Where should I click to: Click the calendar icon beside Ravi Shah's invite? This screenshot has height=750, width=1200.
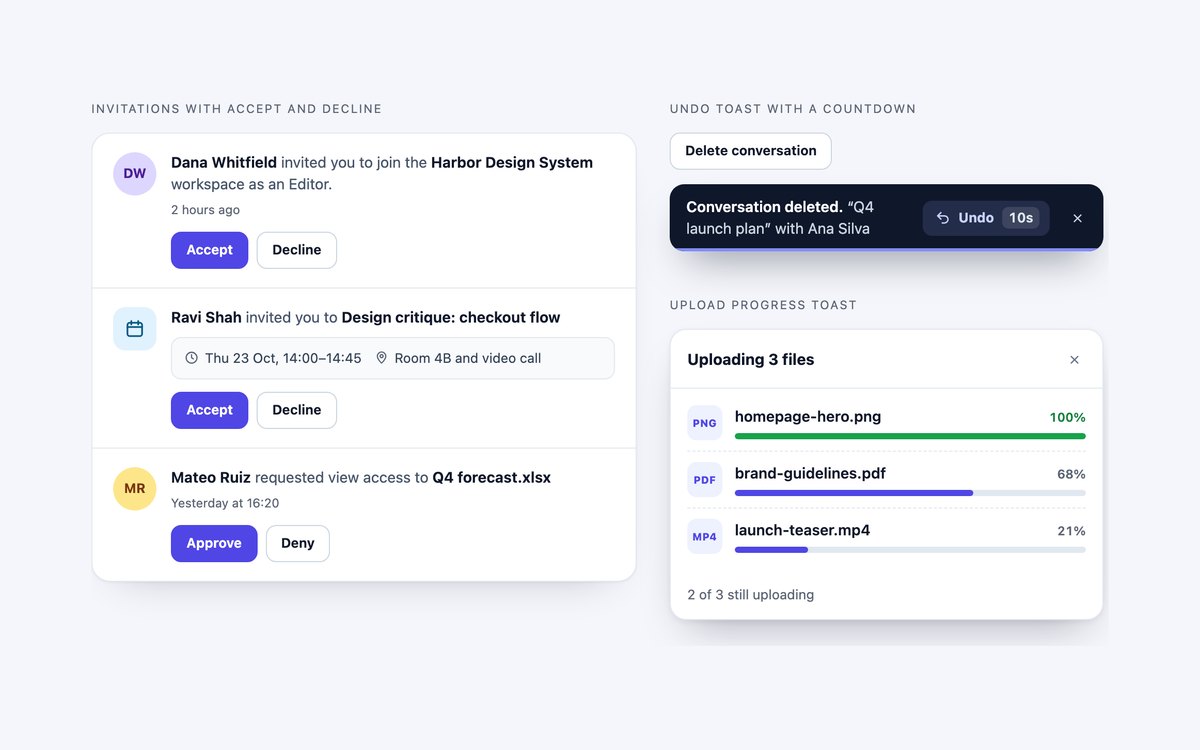(135, 329)
